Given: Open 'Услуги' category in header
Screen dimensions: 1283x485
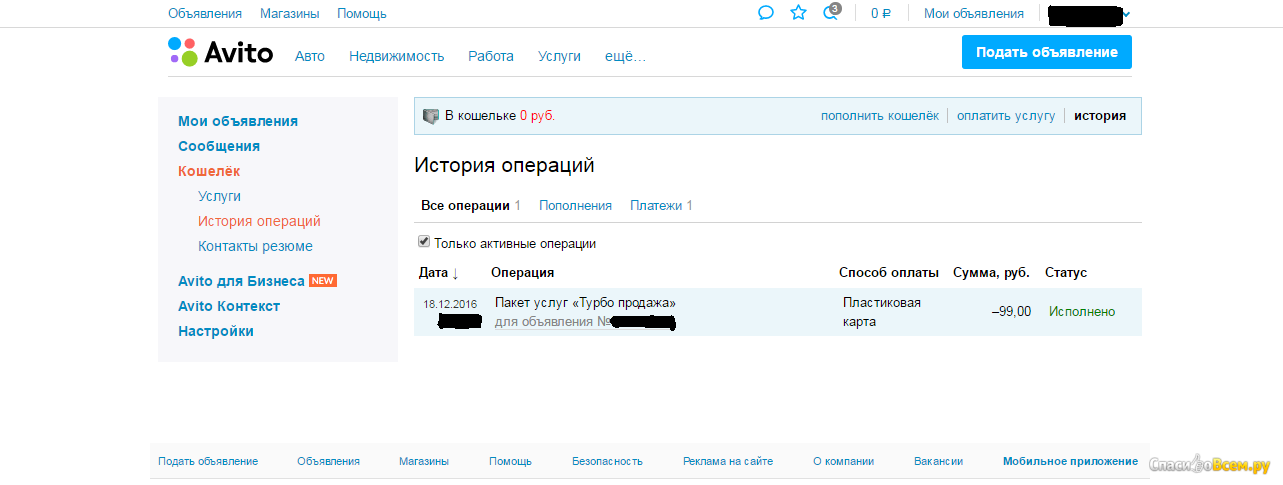Looking at the screenshot, I should pyautogui.click(x=559, y=56).
